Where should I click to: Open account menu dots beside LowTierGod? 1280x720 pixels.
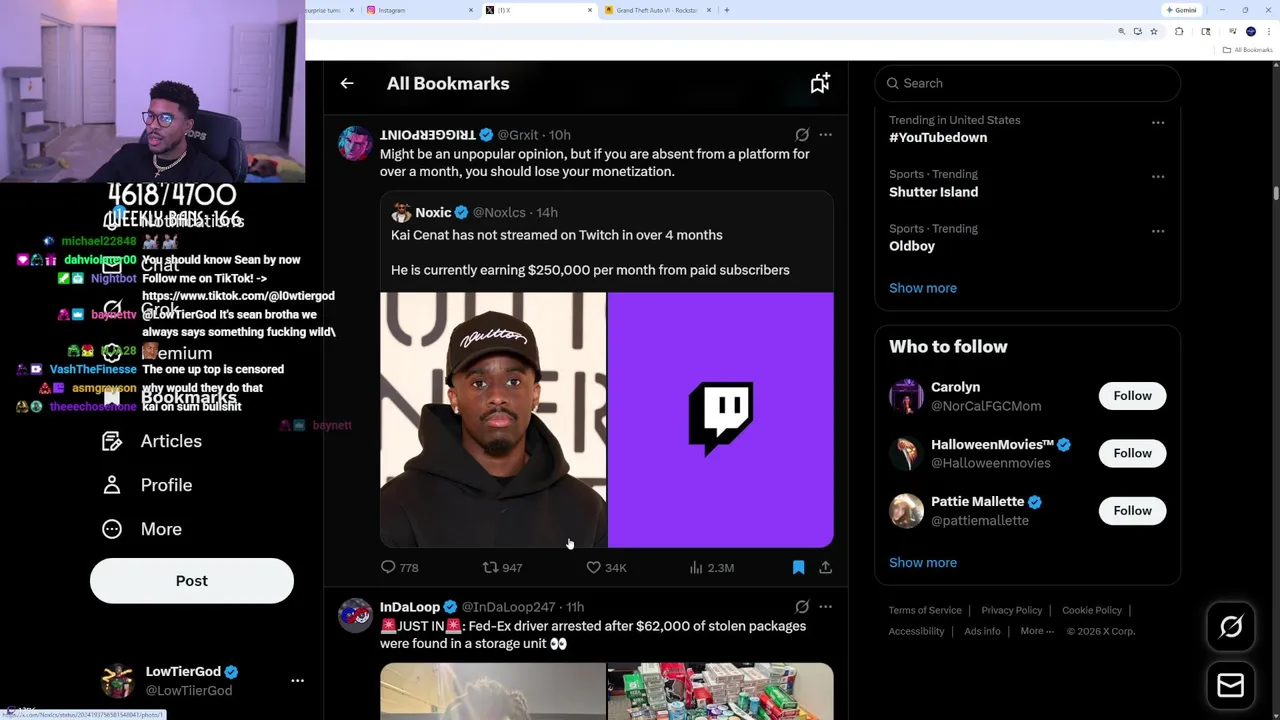pyautogui.click(x=297, y=681)
